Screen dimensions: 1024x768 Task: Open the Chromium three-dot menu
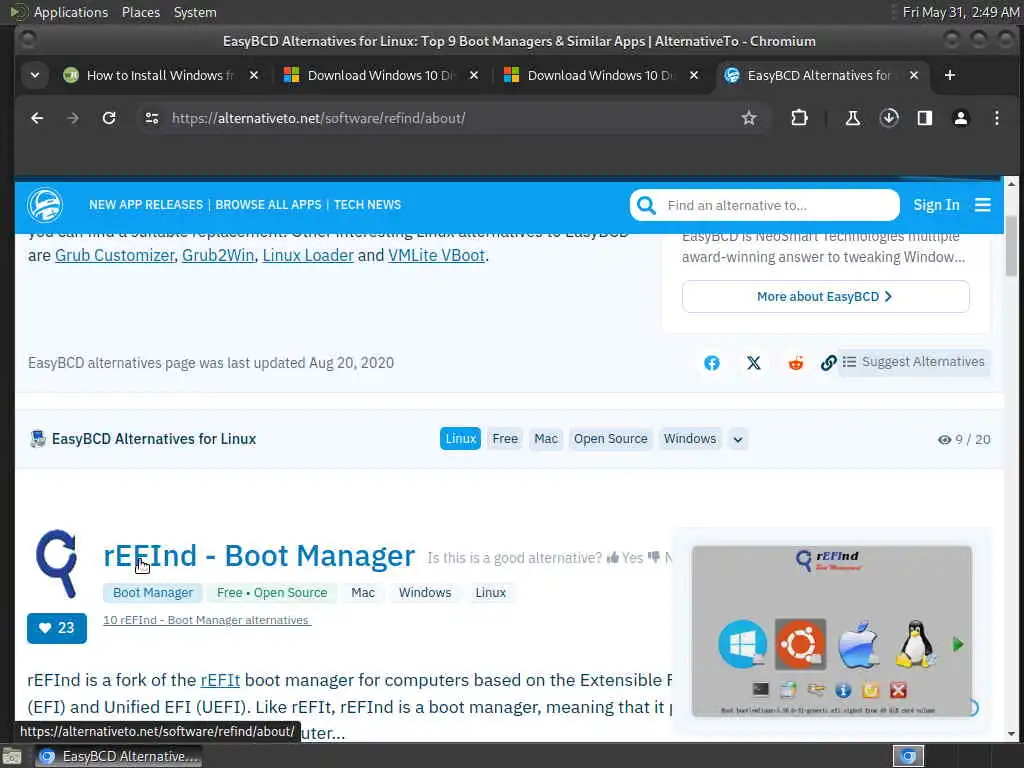pos(997,118)
